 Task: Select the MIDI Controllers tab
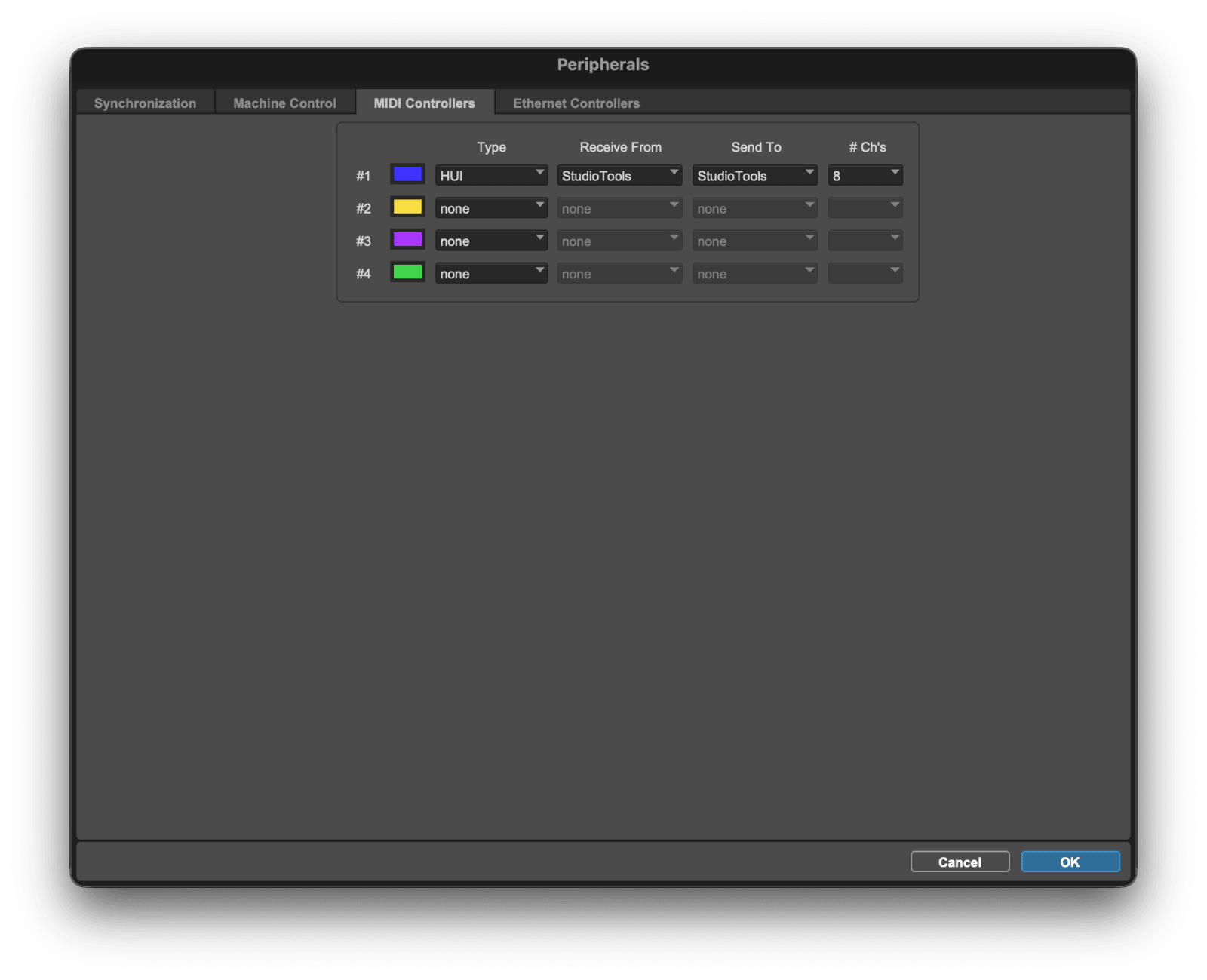pos(425,103)
